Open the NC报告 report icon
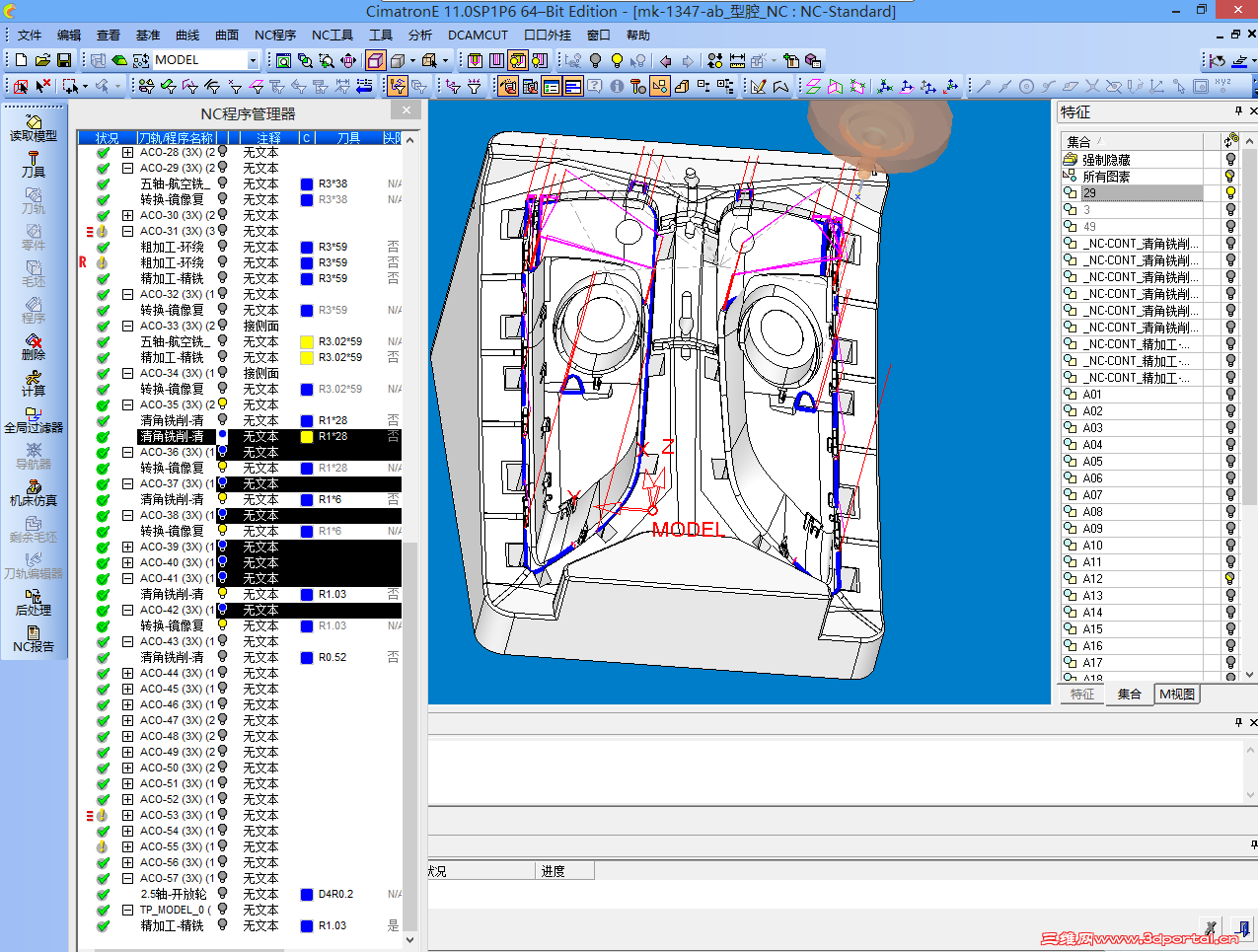This screenshot has height=952, width=1258. [34, 638]
